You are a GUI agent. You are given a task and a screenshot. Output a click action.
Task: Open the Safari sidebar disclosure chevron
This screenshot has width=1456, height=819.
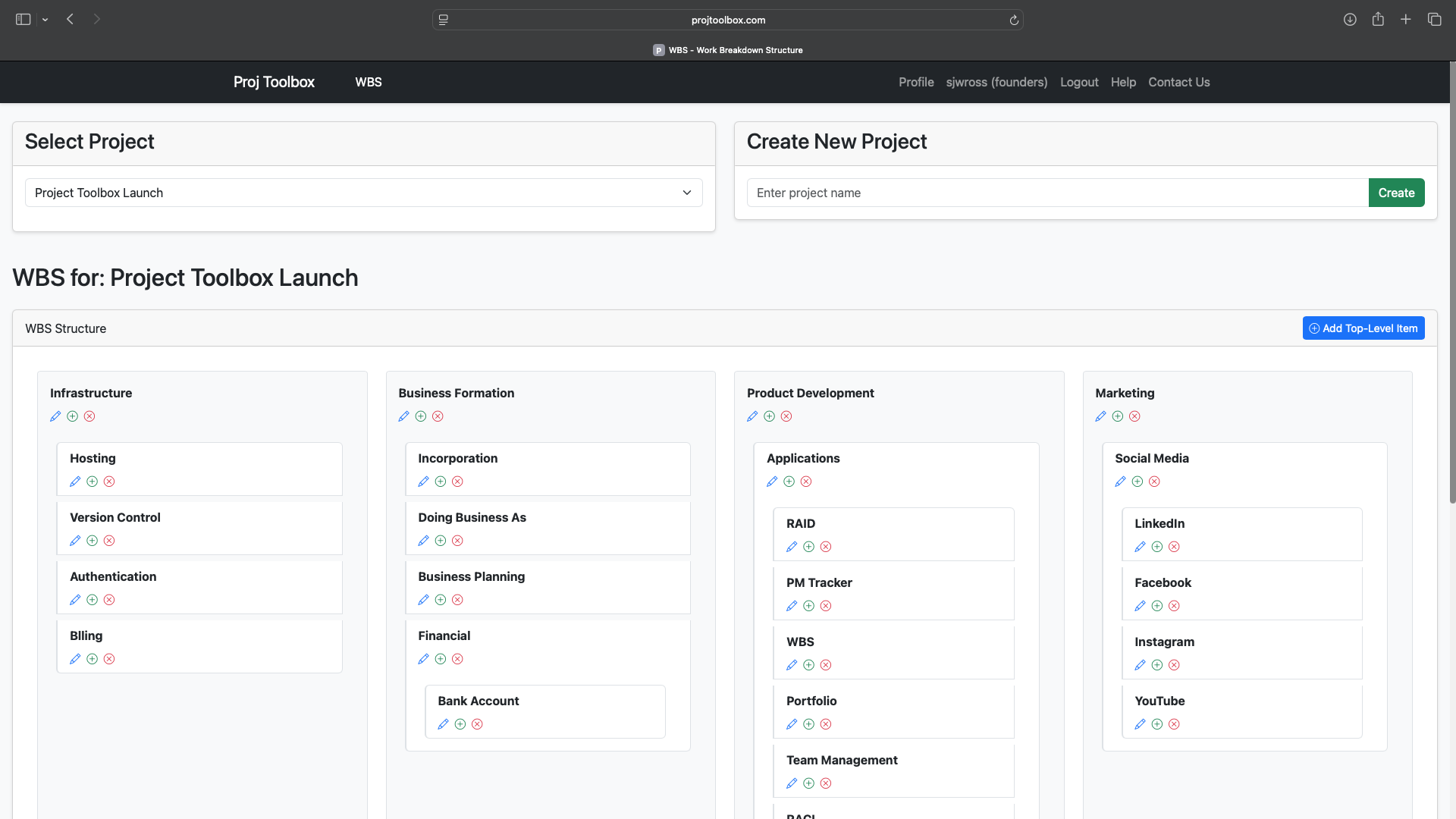[x=45, y=19]
